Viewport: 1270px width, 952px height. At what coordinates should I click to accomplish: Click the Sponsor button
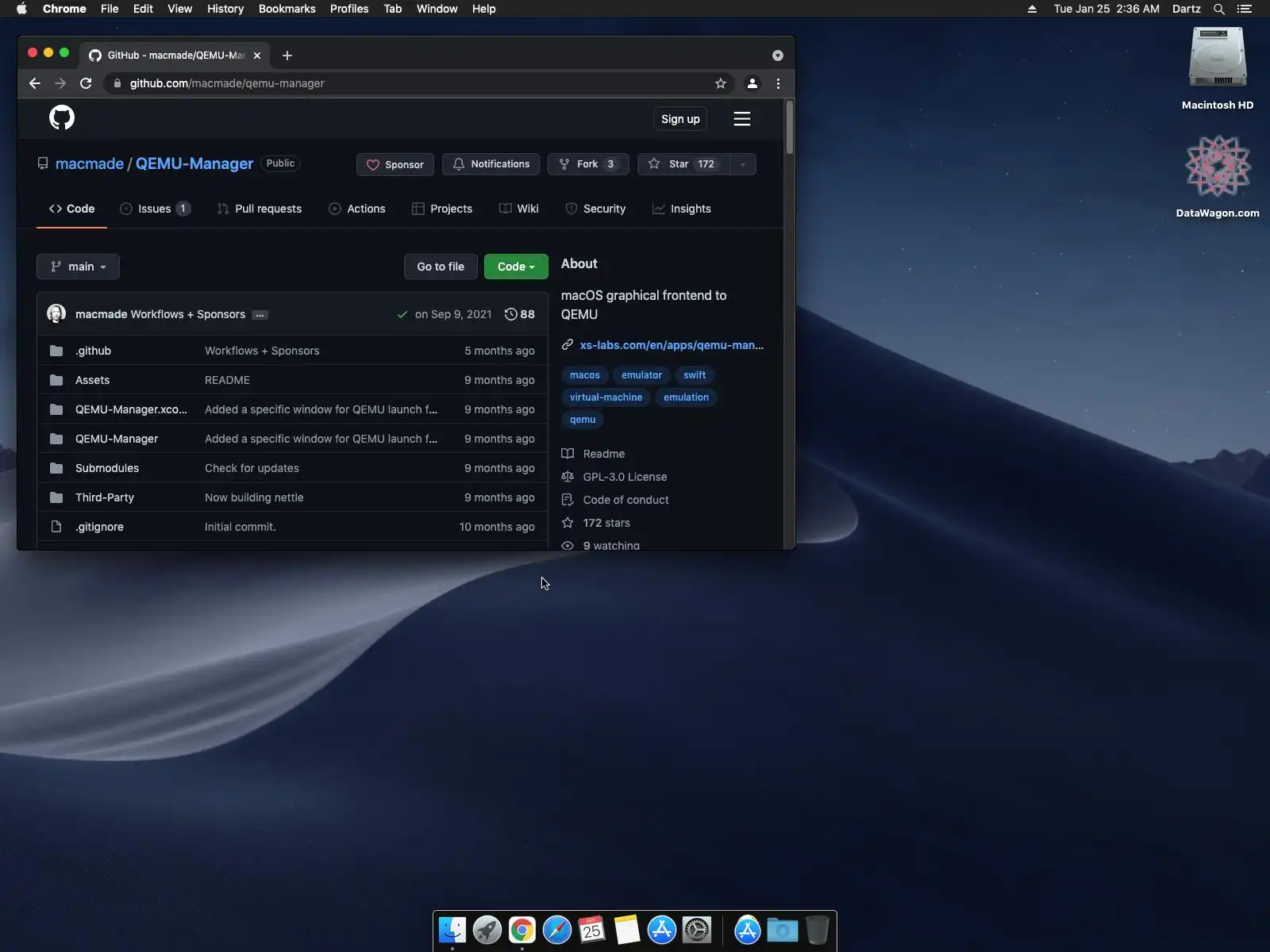395,164
